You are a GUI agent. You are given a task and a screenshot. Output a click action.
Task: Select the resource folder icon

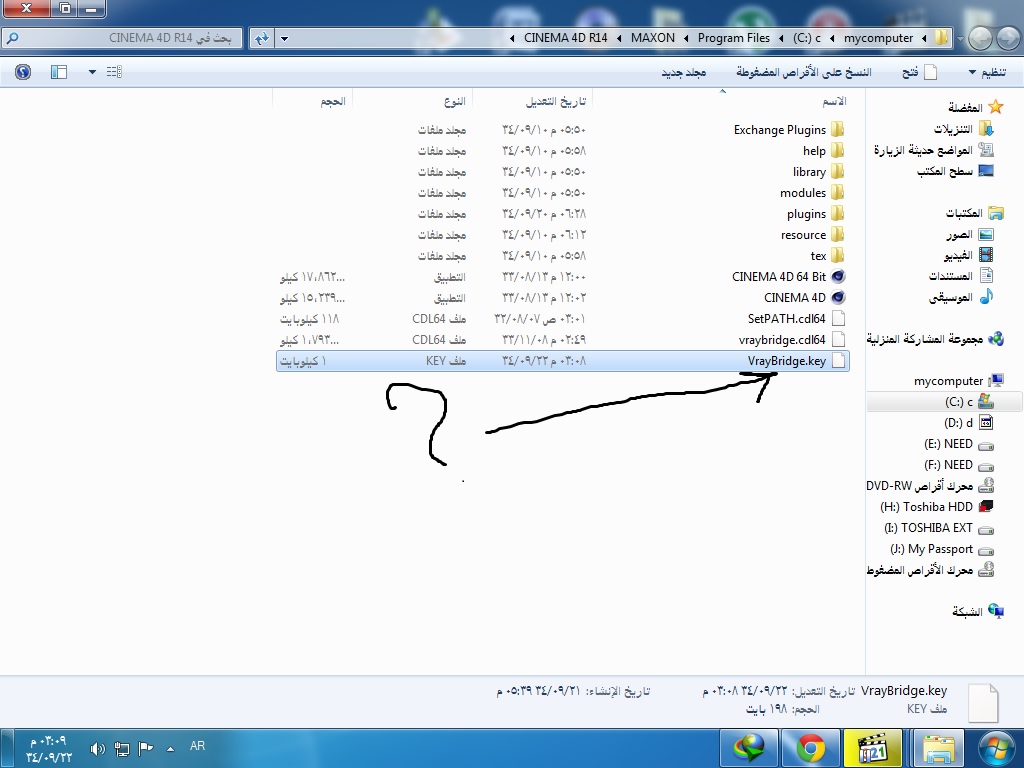click(x=838, y=234)
